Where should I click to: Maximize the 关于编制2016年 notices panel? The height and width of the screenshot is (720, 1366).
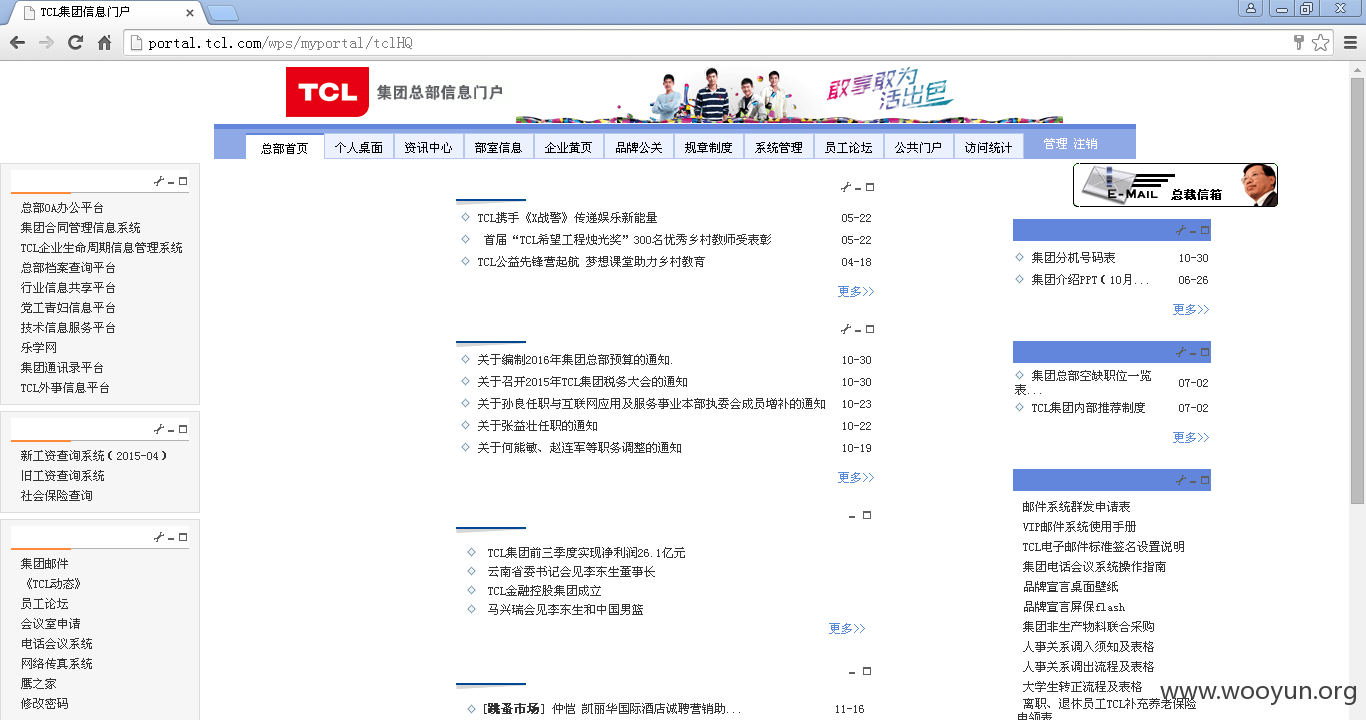coord(870,329)
